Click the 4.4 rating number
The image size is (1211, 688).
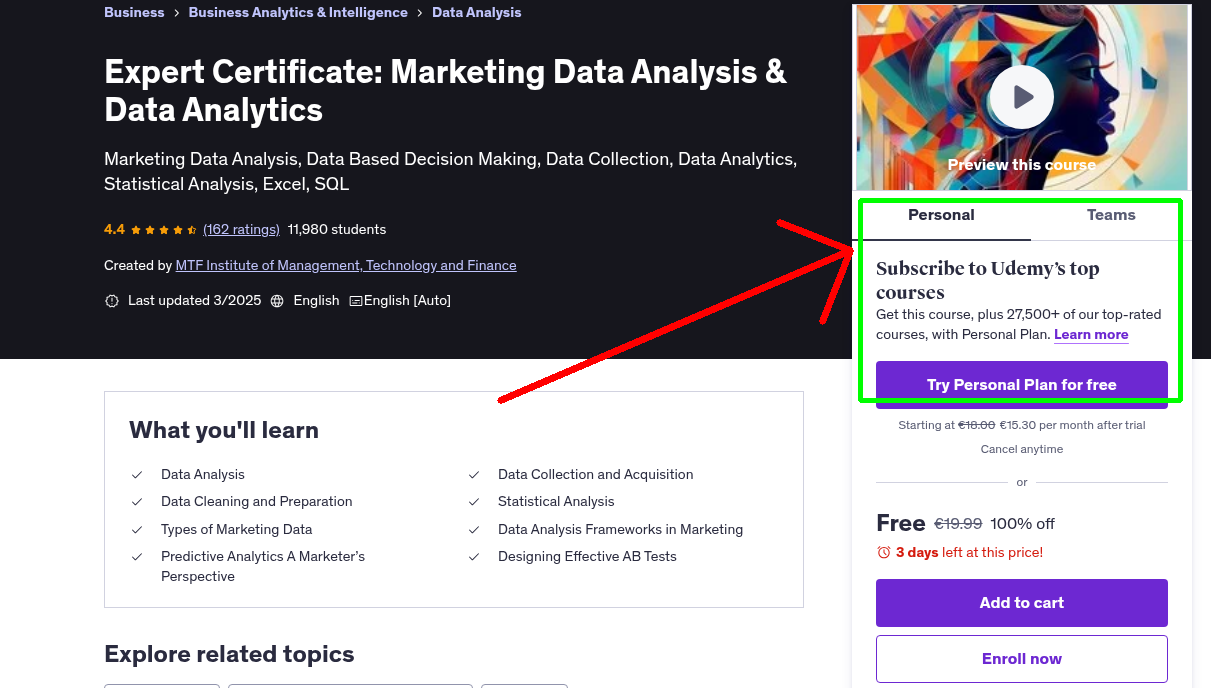pyautogui.click(x=114, y=230)
